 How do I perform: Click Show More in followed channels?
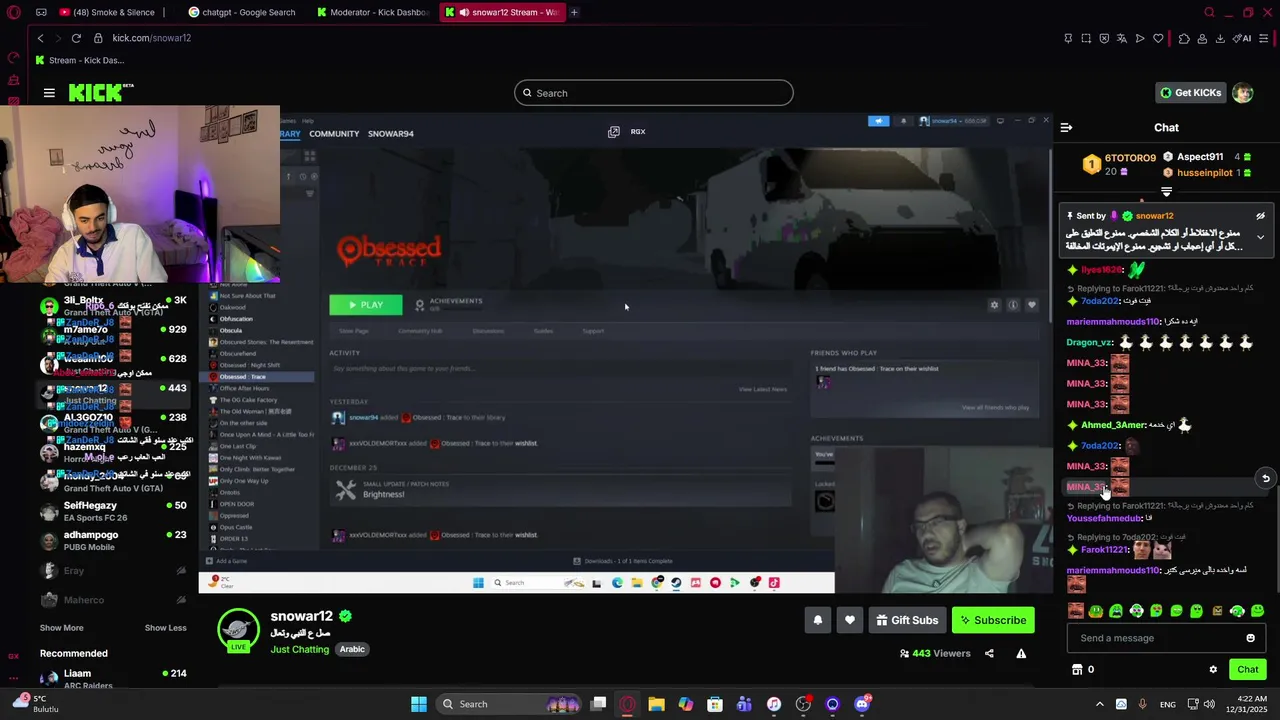click(x=61, y=628)
